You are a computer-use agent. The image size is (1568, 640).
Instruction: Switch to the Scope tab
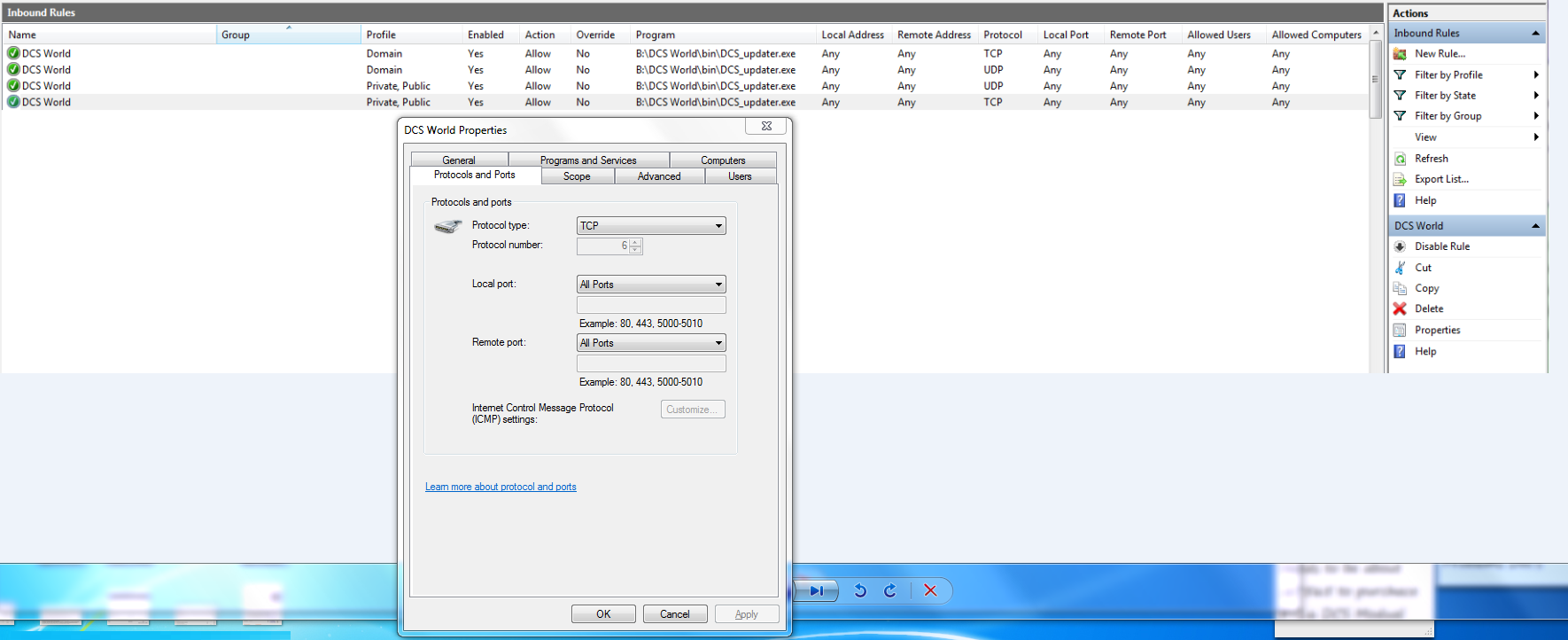coord(577,176)
